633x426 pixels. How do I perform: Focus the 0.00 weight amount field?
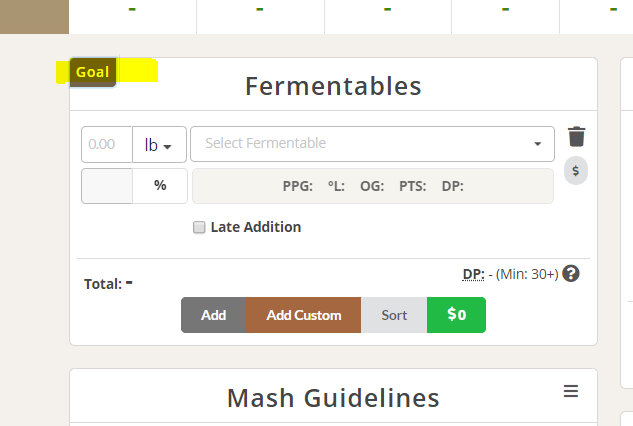(x=107, y=145)
